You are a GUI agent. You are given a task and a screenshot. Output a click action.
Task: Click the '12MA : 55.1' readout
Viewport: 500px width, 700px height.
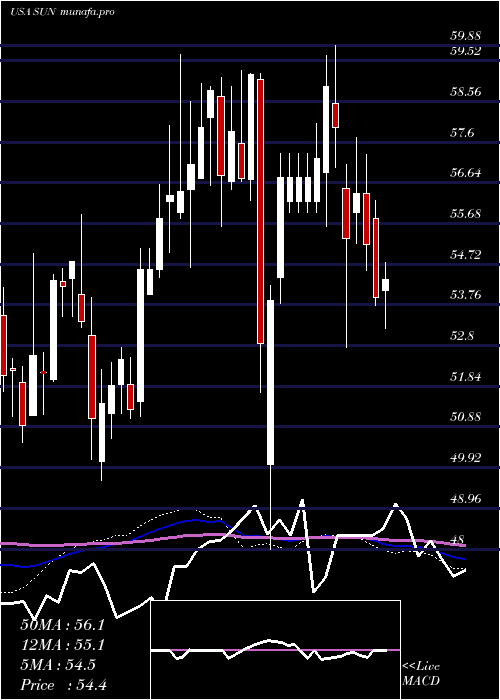click(x=62, y=645)
